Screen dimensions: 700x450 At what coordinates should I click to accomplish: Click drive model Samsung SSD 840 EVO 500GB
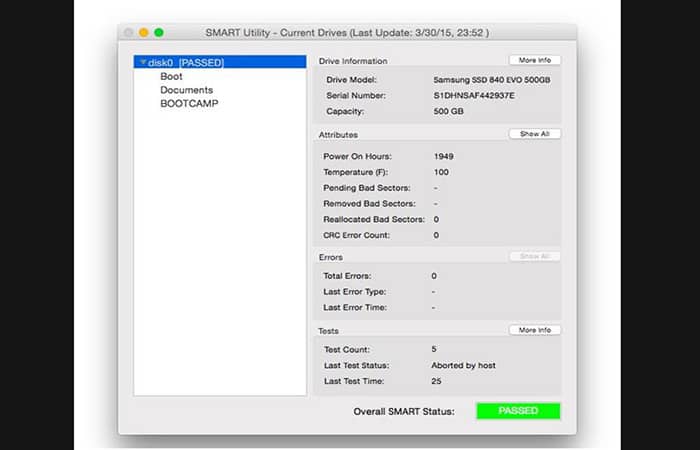pos(492,80)
